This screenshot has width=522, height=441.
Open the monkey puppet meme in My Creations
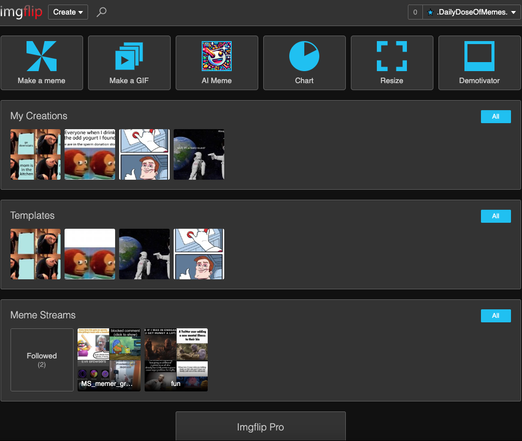[x=90, y=155]
